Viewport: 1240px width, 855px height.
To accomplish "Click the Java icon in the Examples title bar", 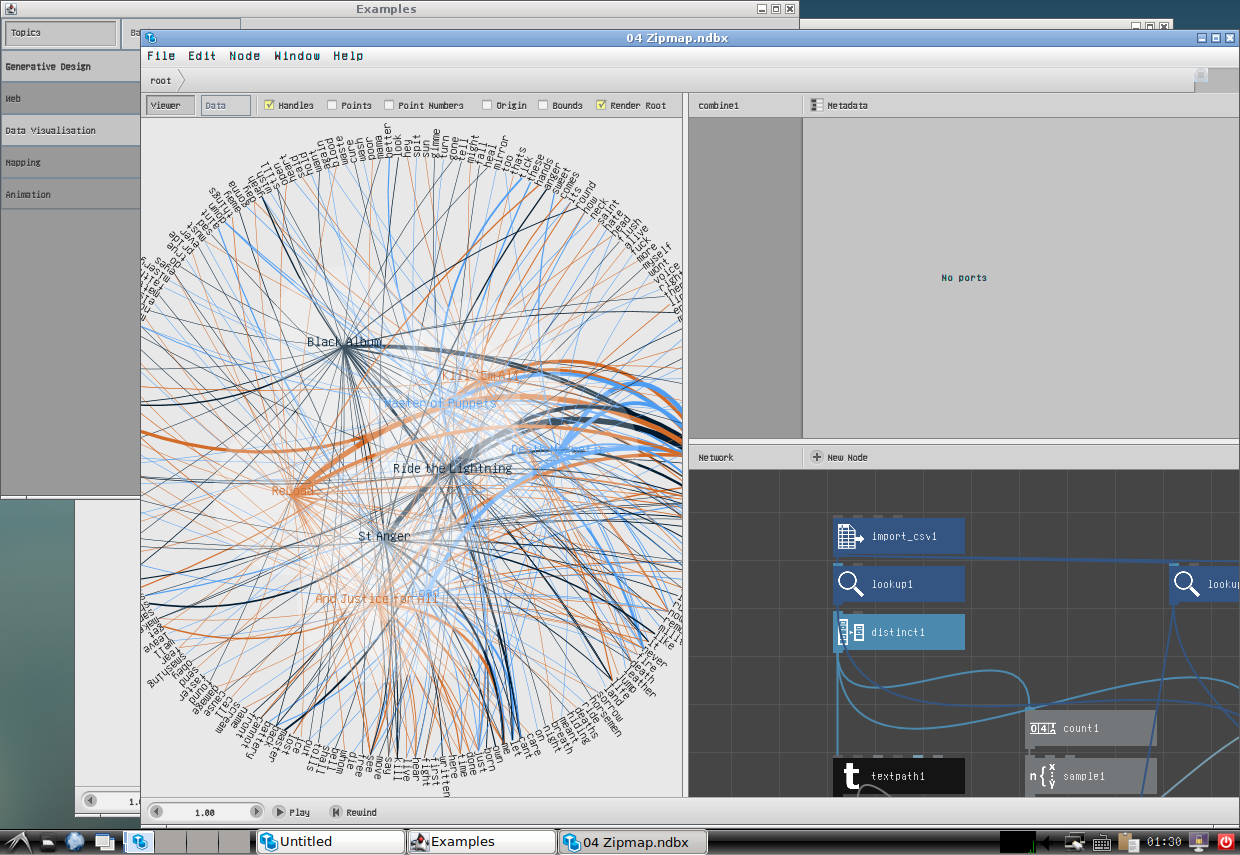I will [x=9, y=9].
